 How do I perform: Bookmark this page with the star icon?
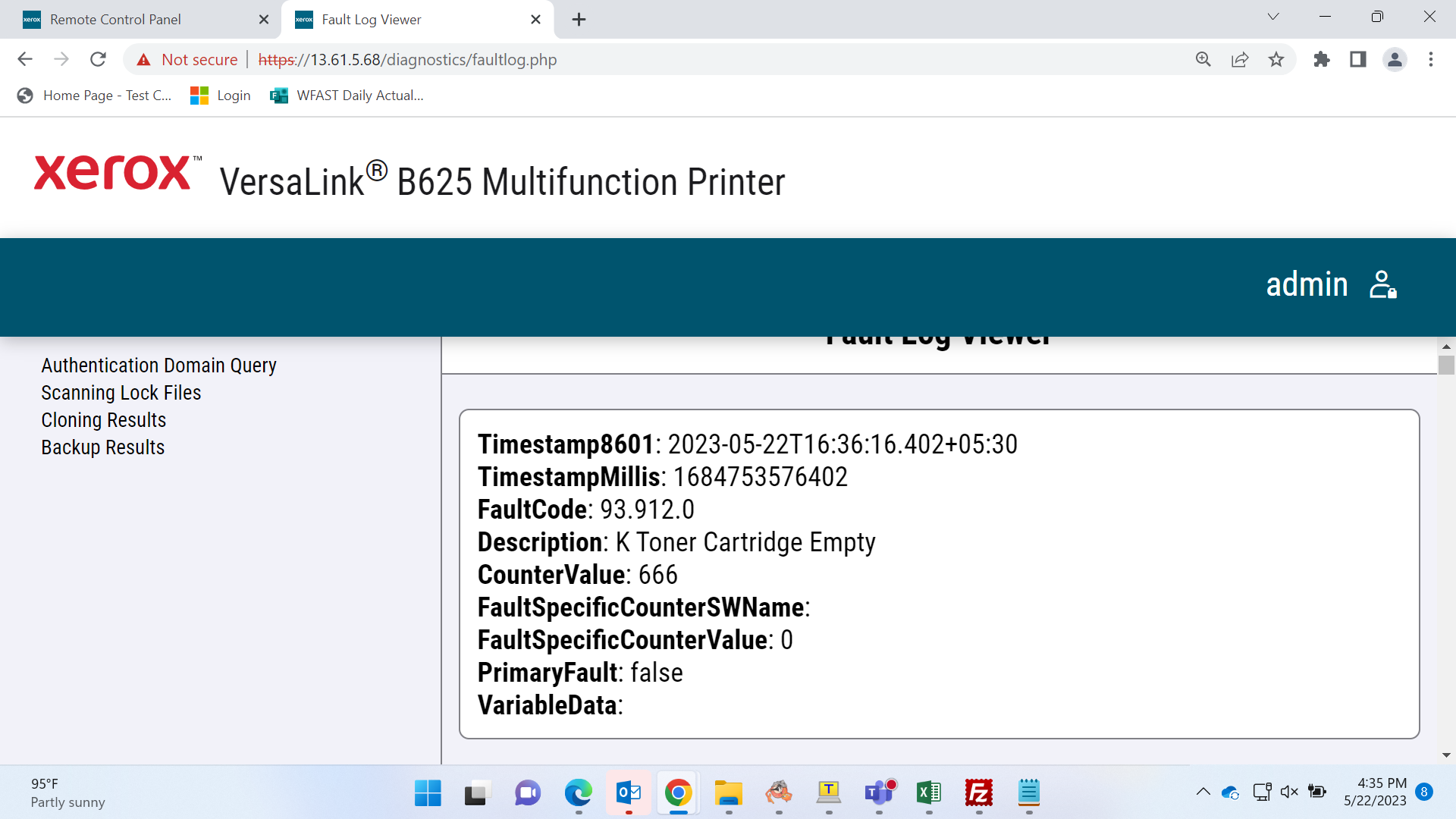(x=1276, y=59)
